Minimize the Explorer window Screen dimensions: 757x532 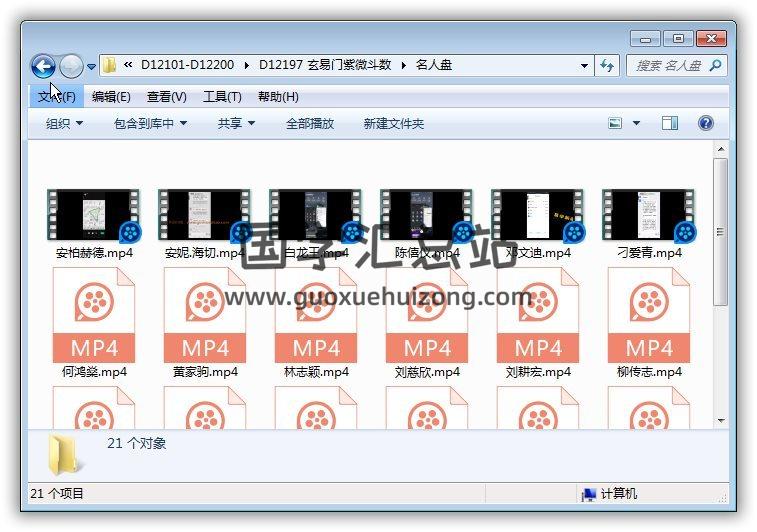point(645,39)
